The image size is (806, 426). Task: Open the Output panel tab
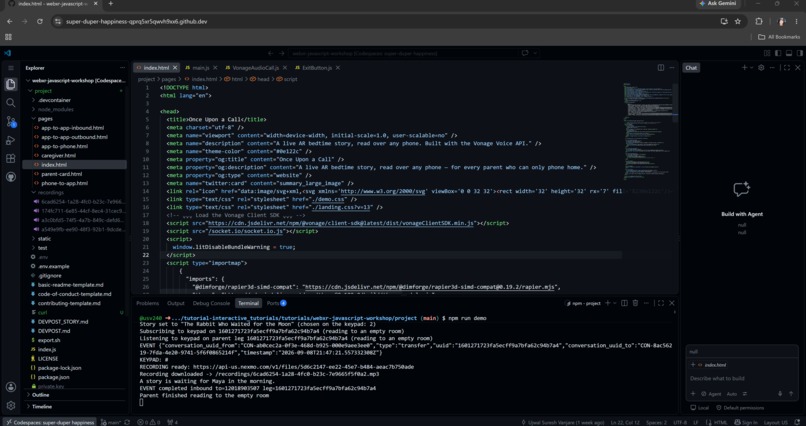click(x=176, y=303)
